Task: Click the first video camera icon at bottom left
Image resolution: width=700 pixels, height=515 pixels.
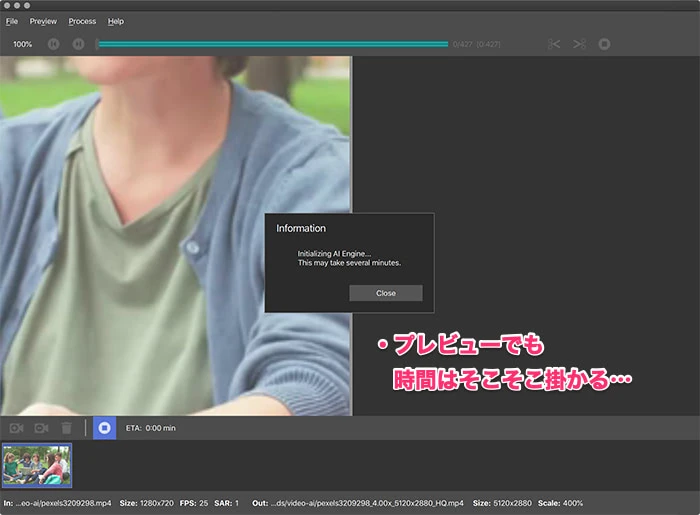Action: [16, 428]
